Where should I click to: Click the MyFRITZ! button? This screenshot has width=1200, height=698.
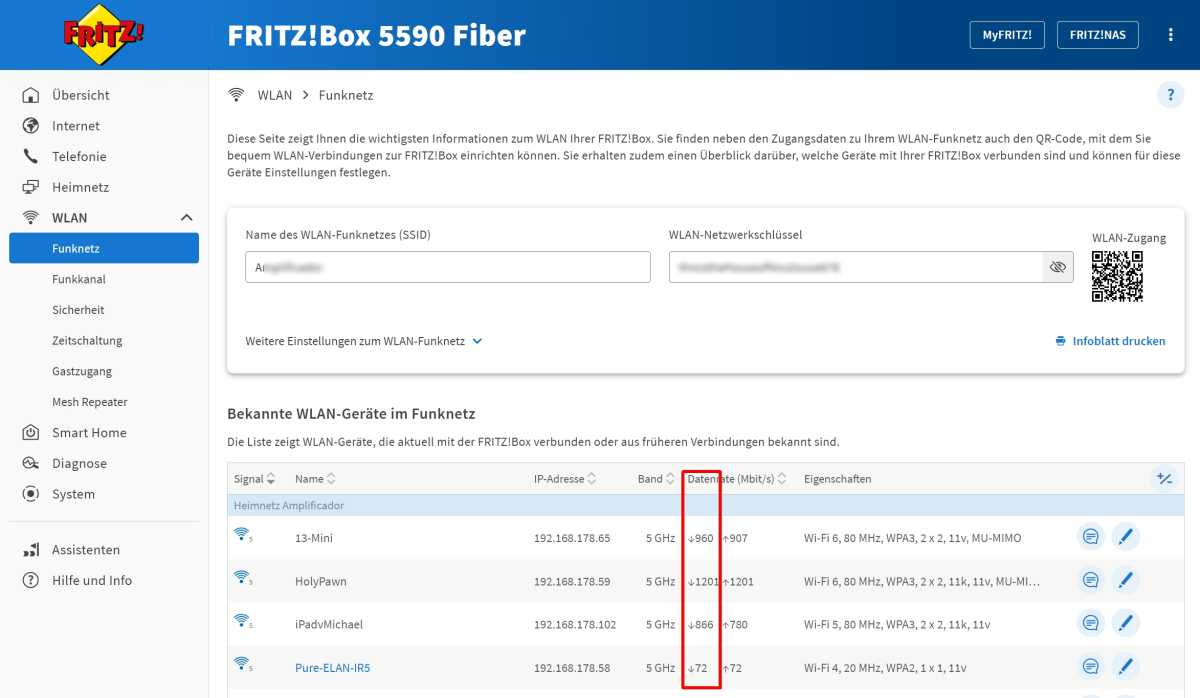(x=1007, y=35)
